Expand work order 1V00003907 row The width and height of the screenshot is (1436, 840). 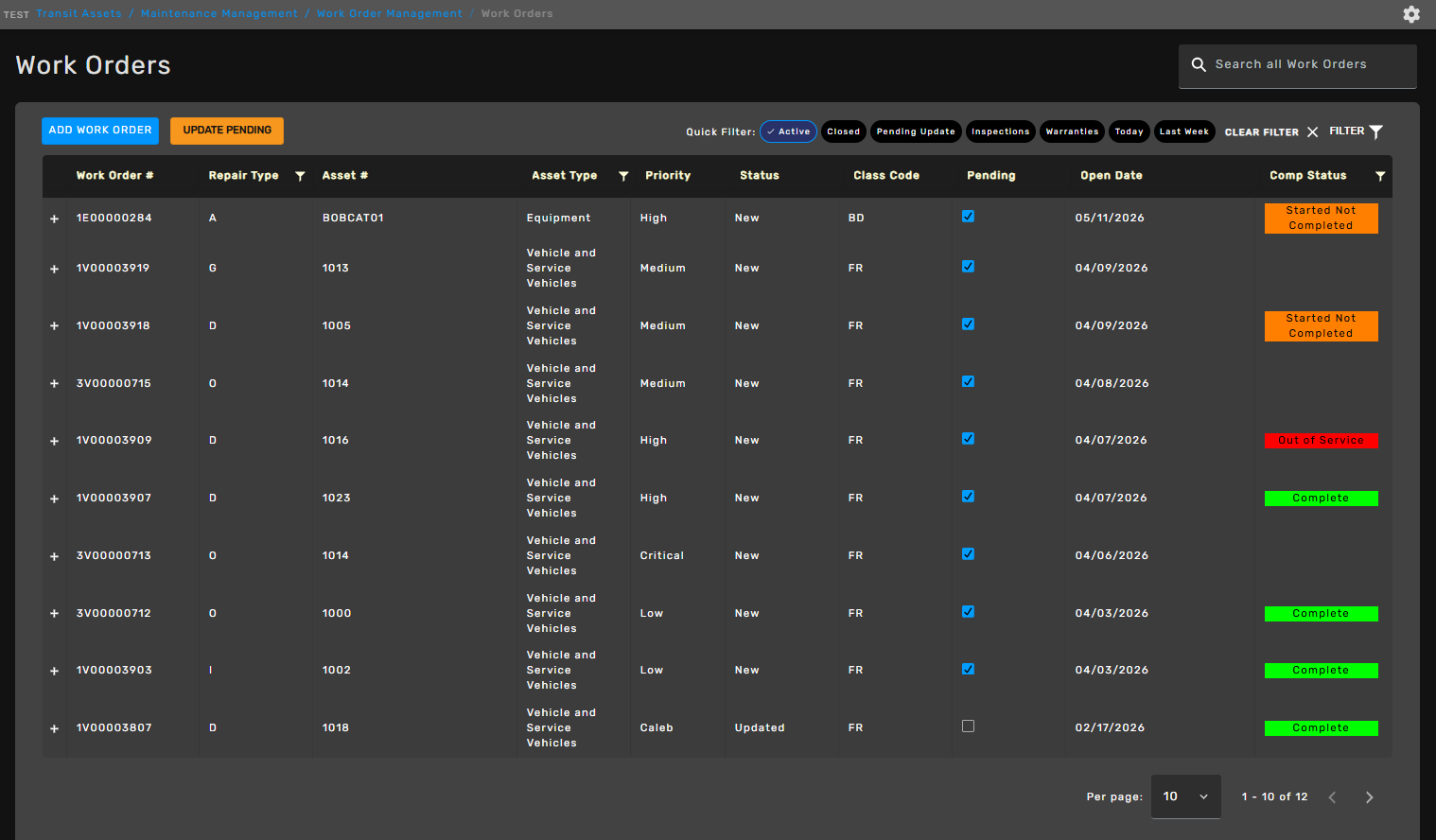coord(54,499)
